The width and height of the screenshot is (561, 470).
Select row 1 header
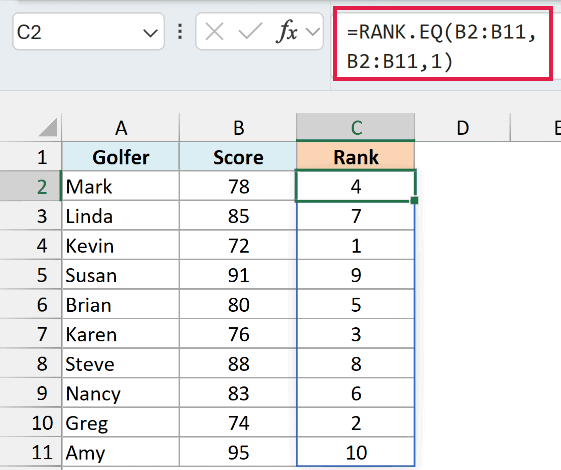pos(31,157)
